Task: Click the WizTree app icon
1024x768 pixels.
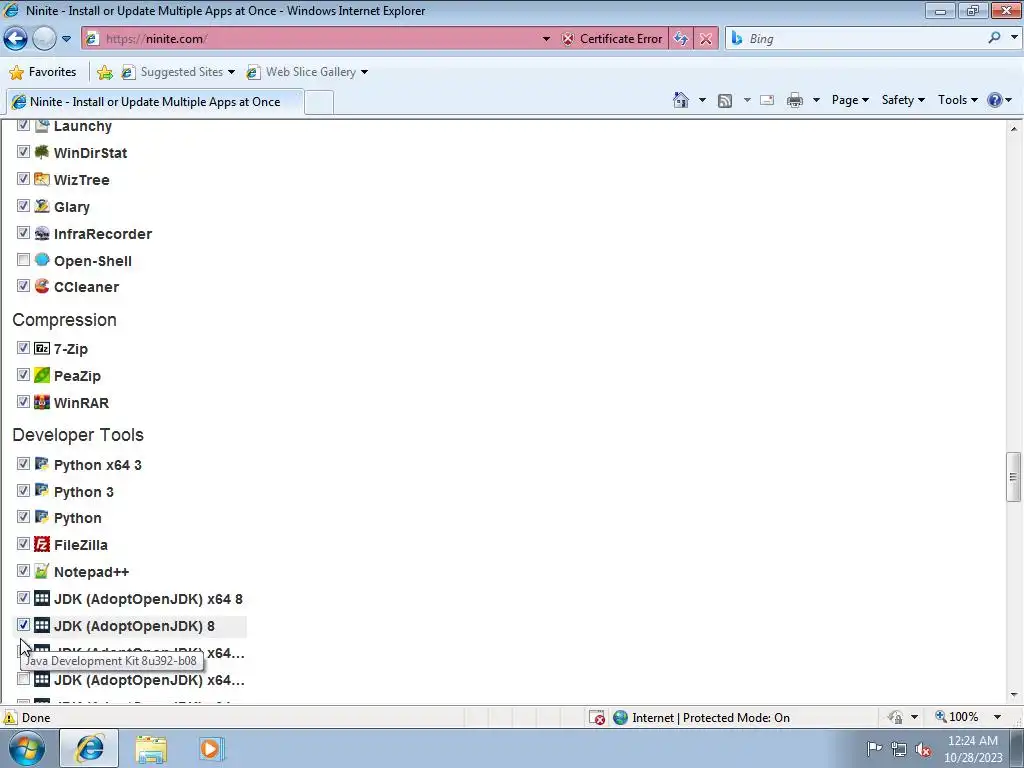Action: [42, 179]
